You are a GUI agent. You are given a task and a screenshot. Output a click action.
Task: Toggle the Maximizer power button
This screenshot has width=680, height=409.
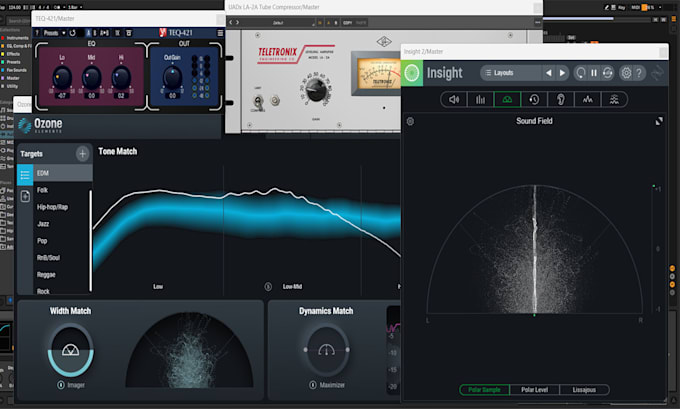coord(313,385)
